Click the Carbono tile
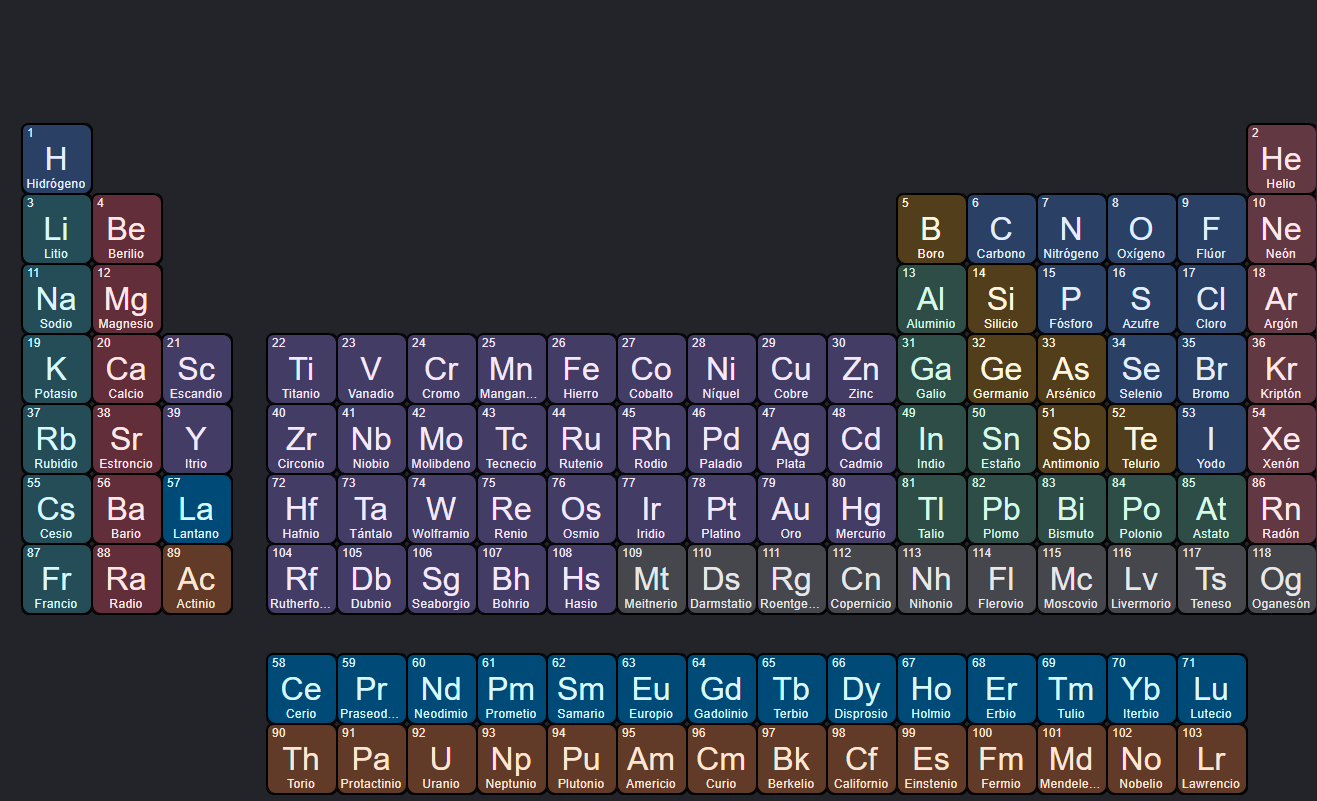 pos(1001,229)
